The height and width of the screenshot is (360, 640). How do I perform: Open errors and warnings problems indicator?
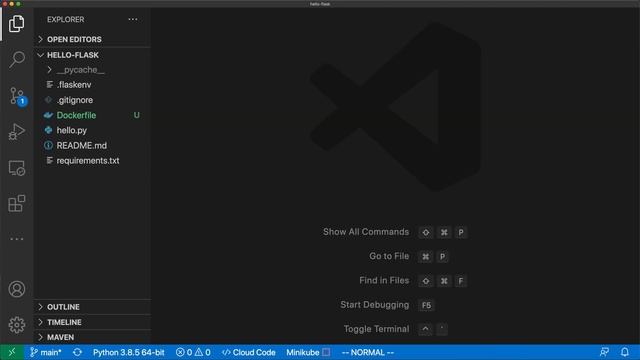pos(193,352)
